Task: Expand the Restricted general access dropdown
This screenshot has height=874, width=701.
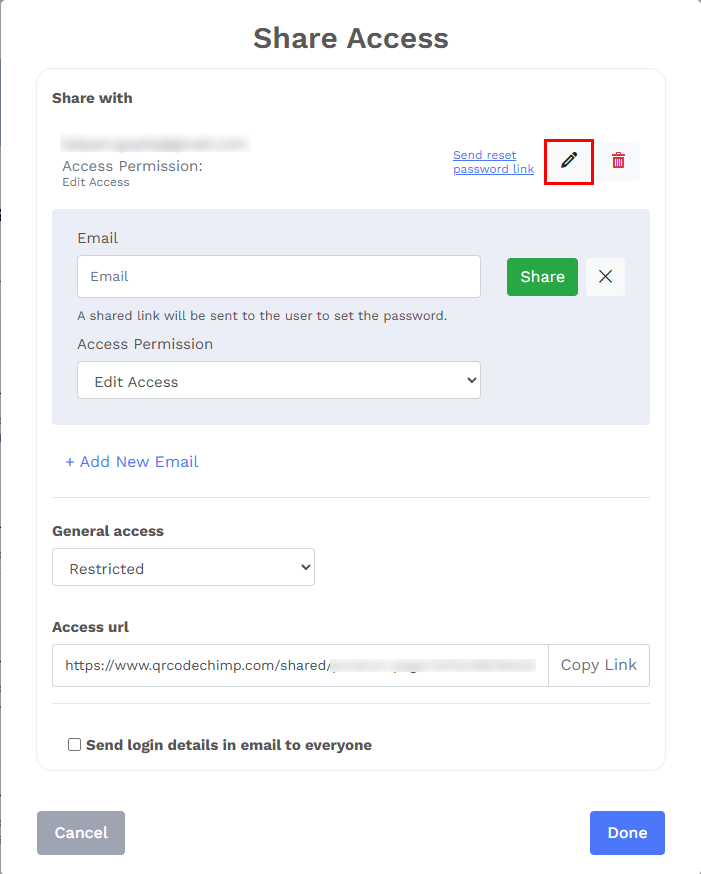Action: tap(183, 567)
